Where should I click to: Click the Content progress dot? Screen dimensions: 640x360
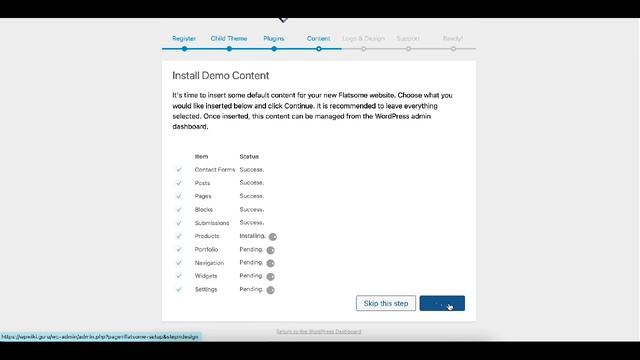point(319,49)
